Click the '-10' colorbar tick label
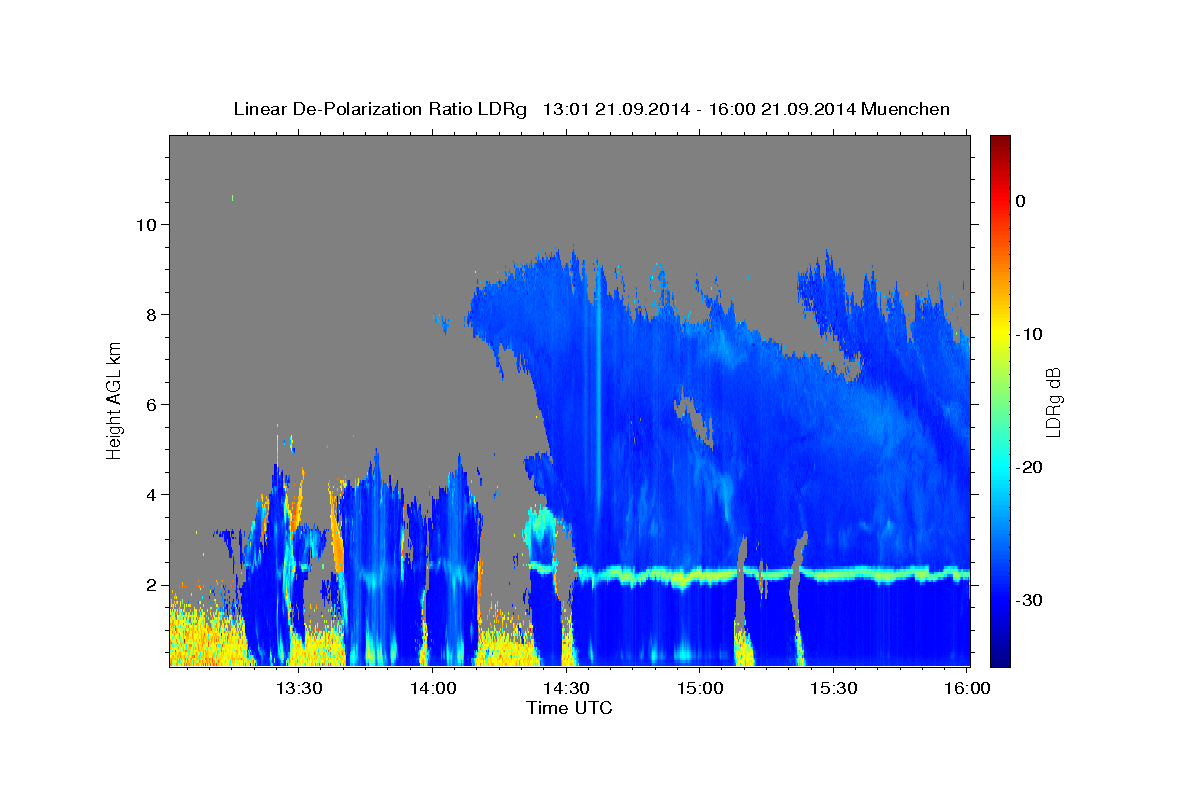1200x800 pixels. 1029,334
